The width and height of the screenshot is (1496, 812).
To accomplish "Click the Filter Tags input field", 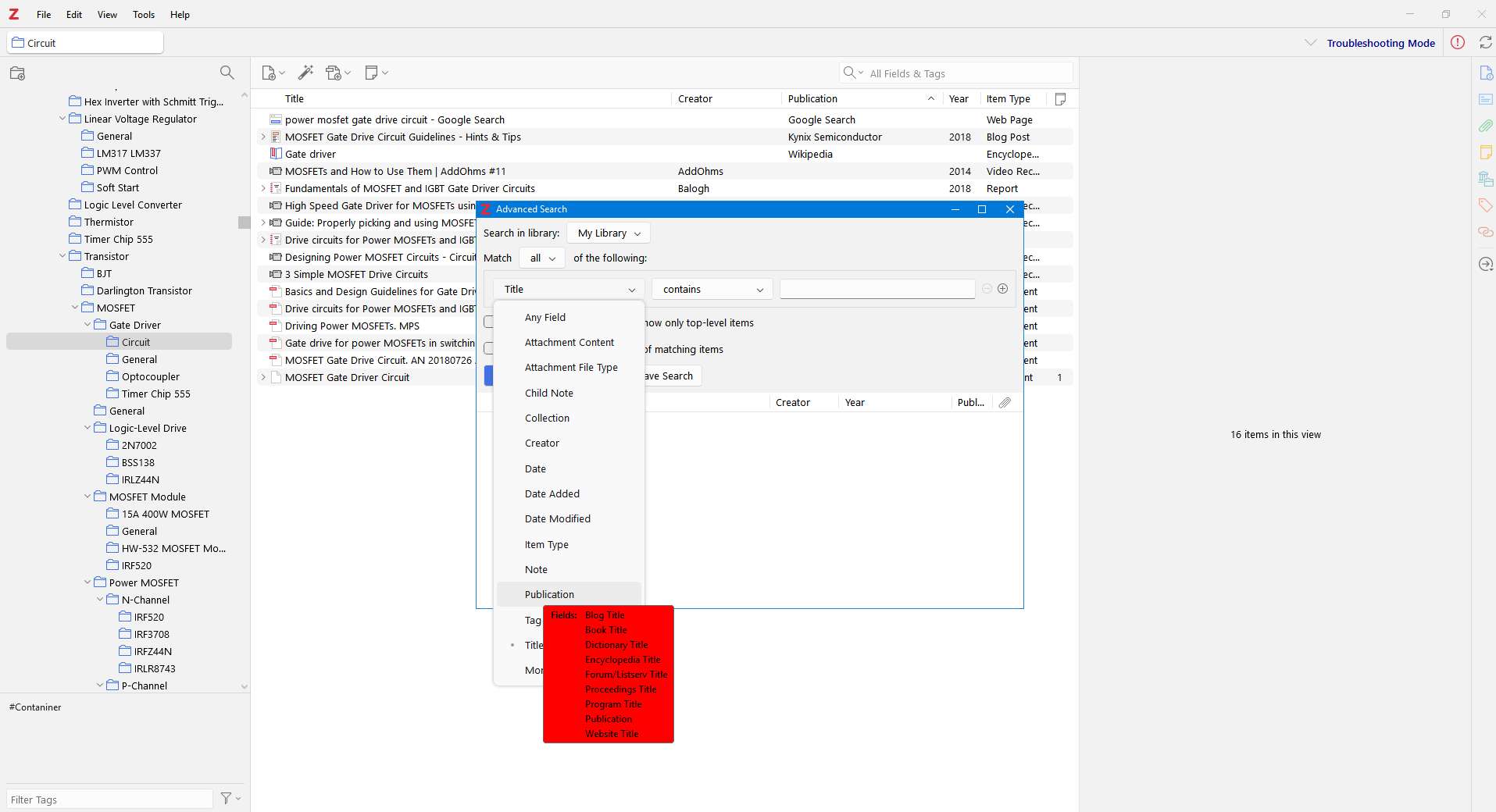I will pyautogui.click(x=109, y=800).
